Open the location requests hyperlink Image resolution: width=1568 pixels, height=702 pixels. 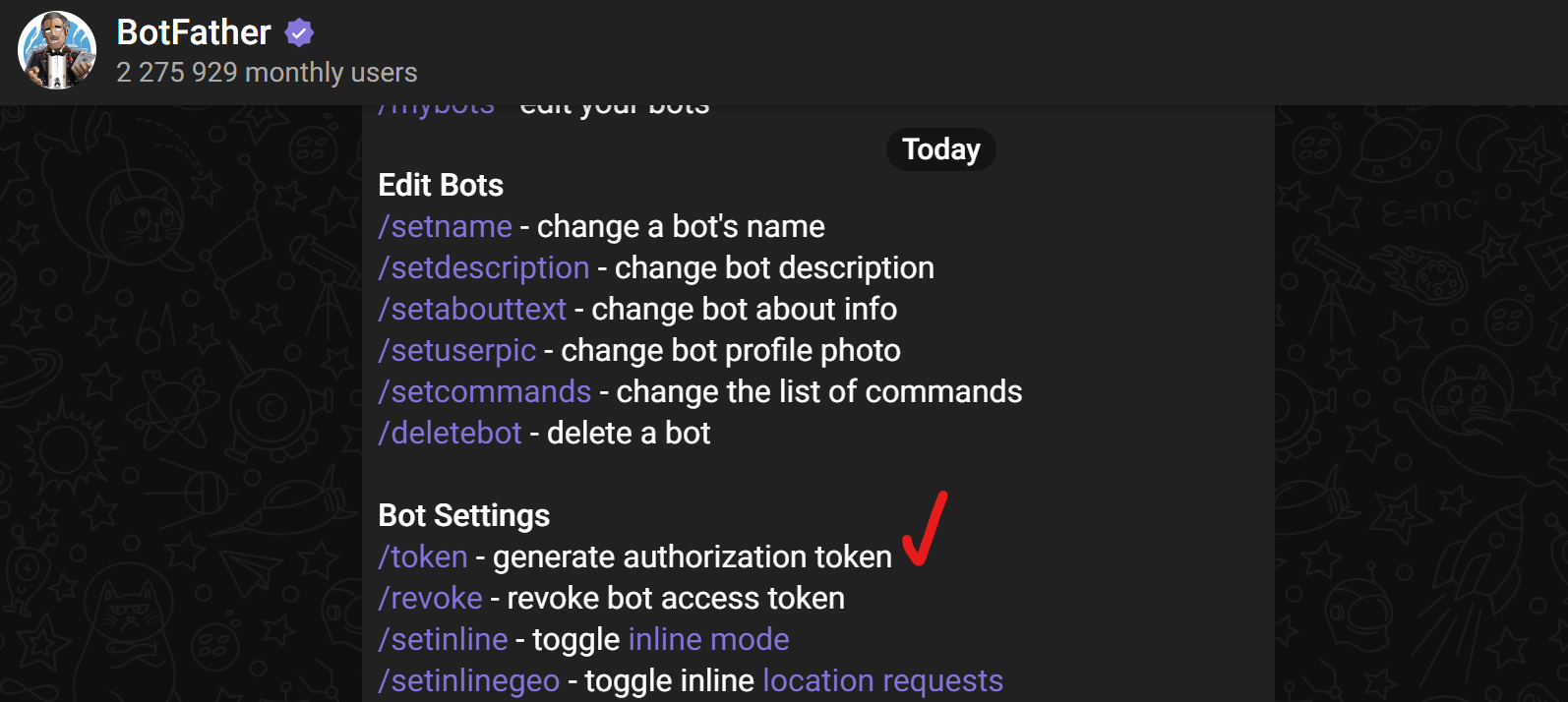[x=882, y=681]
